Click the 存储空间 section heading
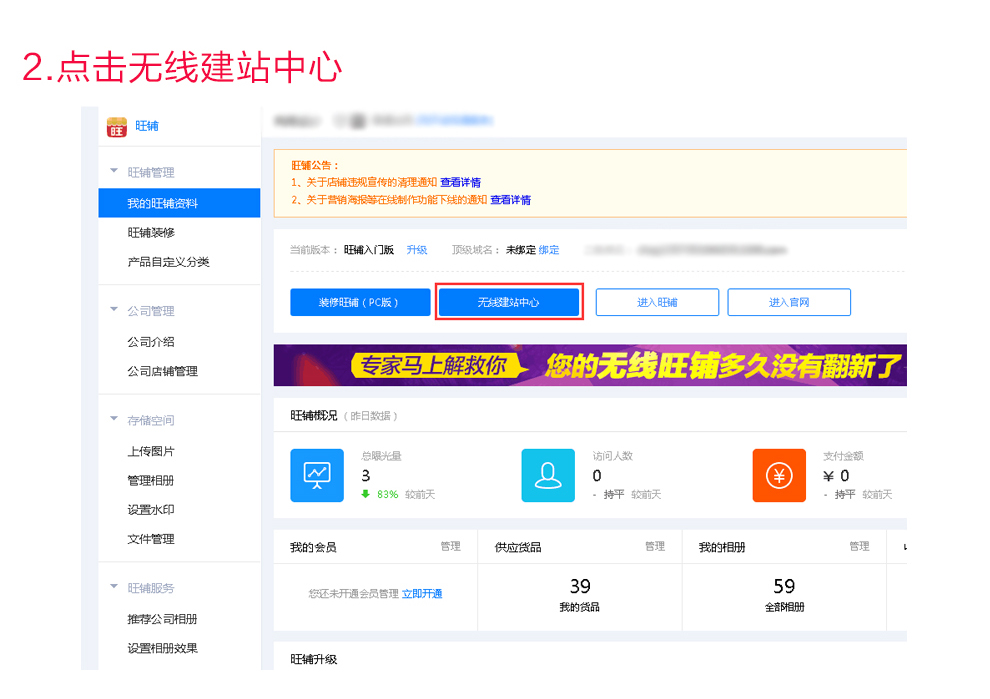Screen dimensions: 990x699 click(x=151, y=420)
